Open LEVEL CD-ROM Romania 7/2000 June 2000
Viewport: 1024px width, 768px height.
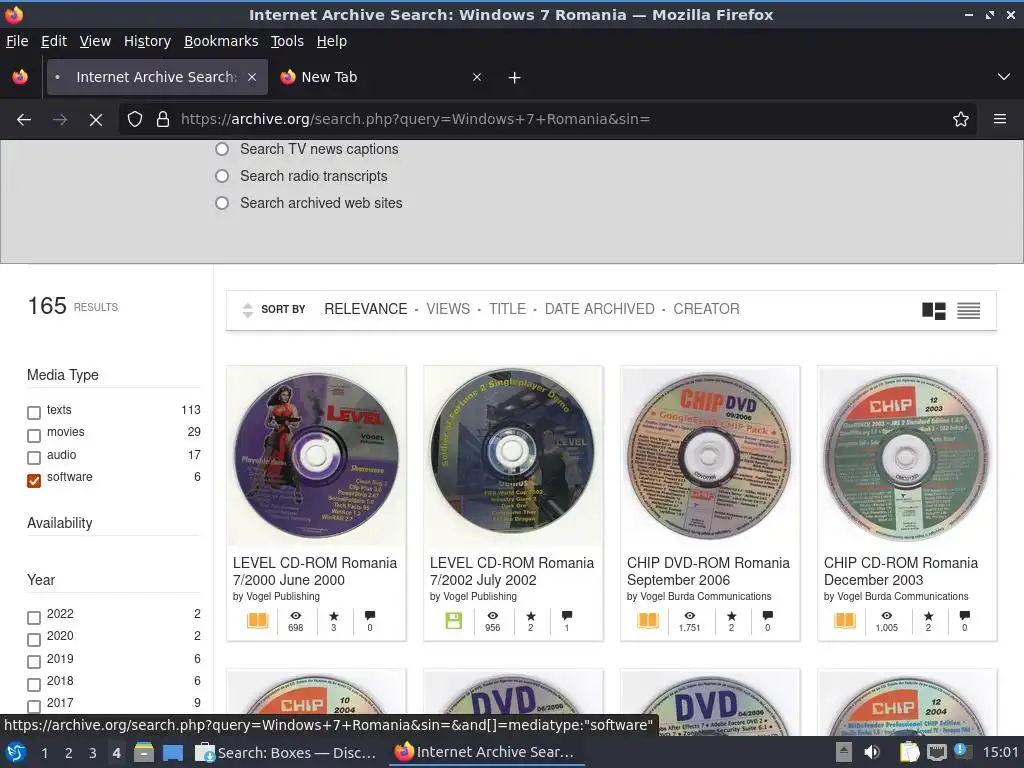315,571
